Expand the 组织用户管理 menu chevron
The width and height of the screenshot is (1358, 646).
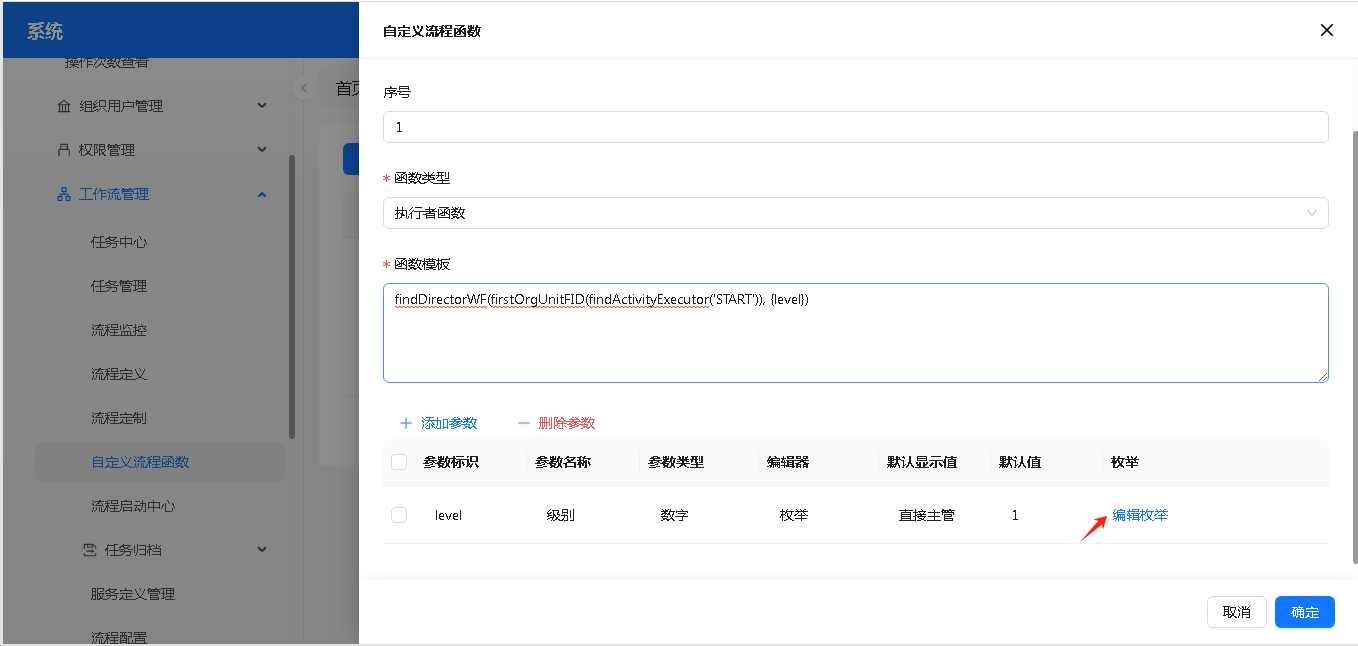click(x=262, y=106)
